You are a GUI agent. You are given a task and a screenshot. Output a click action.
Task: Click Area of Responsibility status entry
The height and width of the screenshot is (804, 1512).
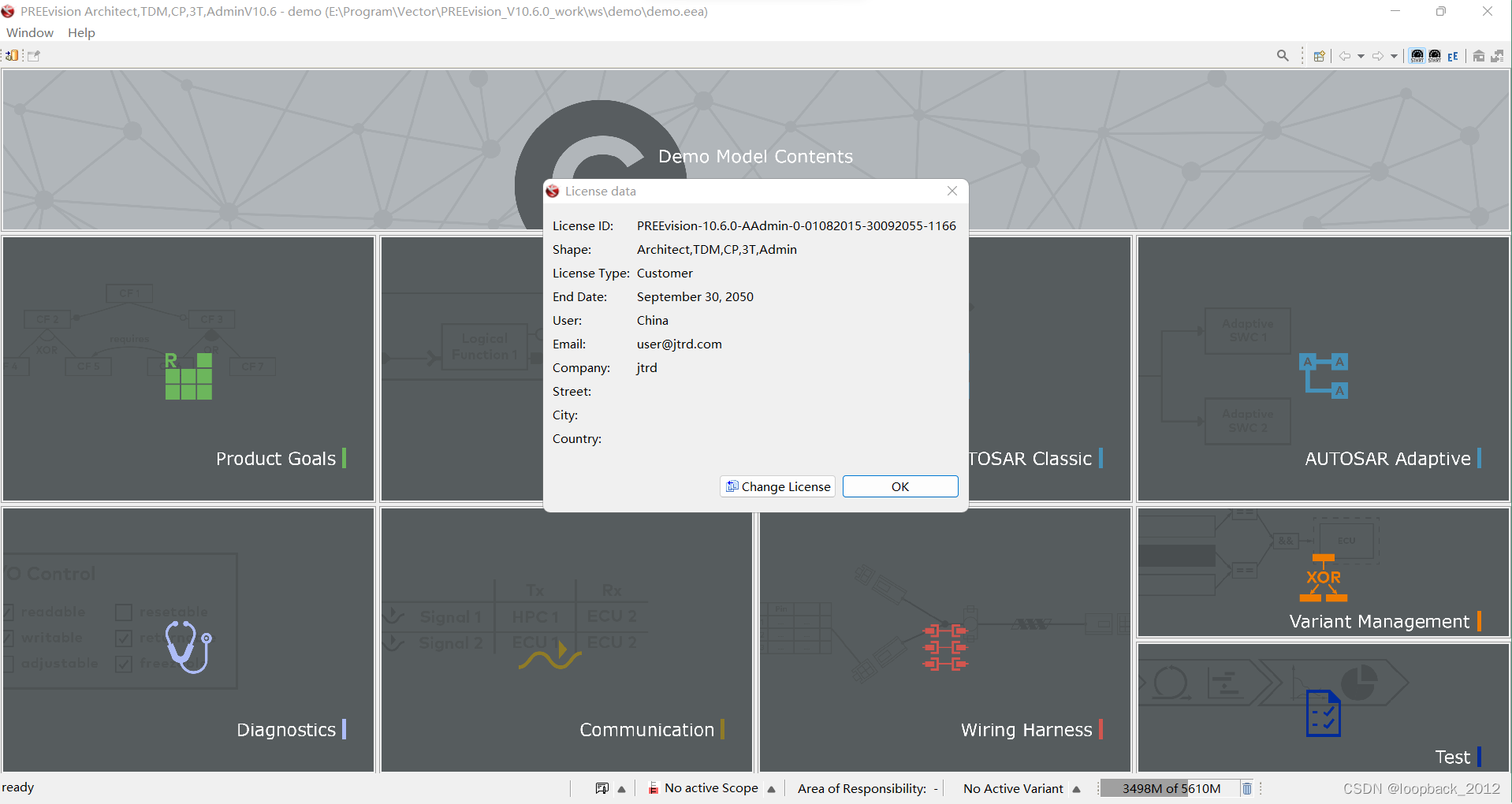[x=868, y=788]
